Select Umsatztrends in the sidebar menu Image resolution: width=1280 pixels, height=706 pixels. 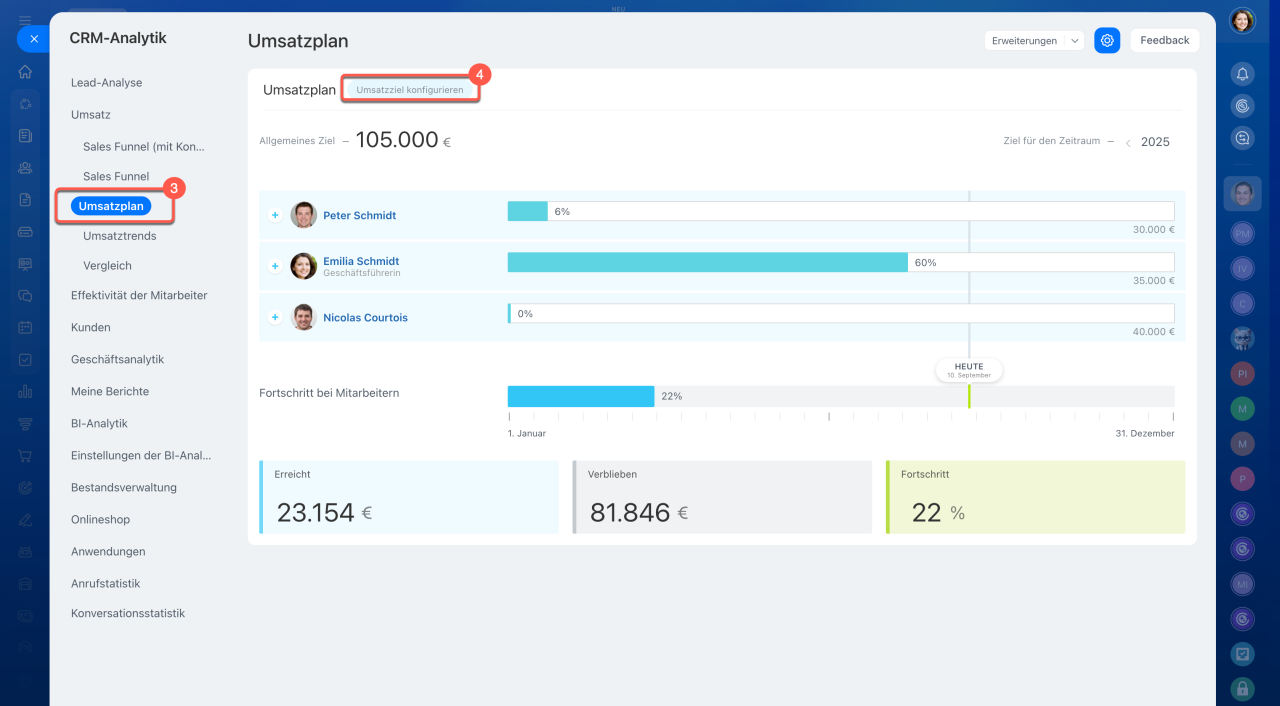point(120,236)
